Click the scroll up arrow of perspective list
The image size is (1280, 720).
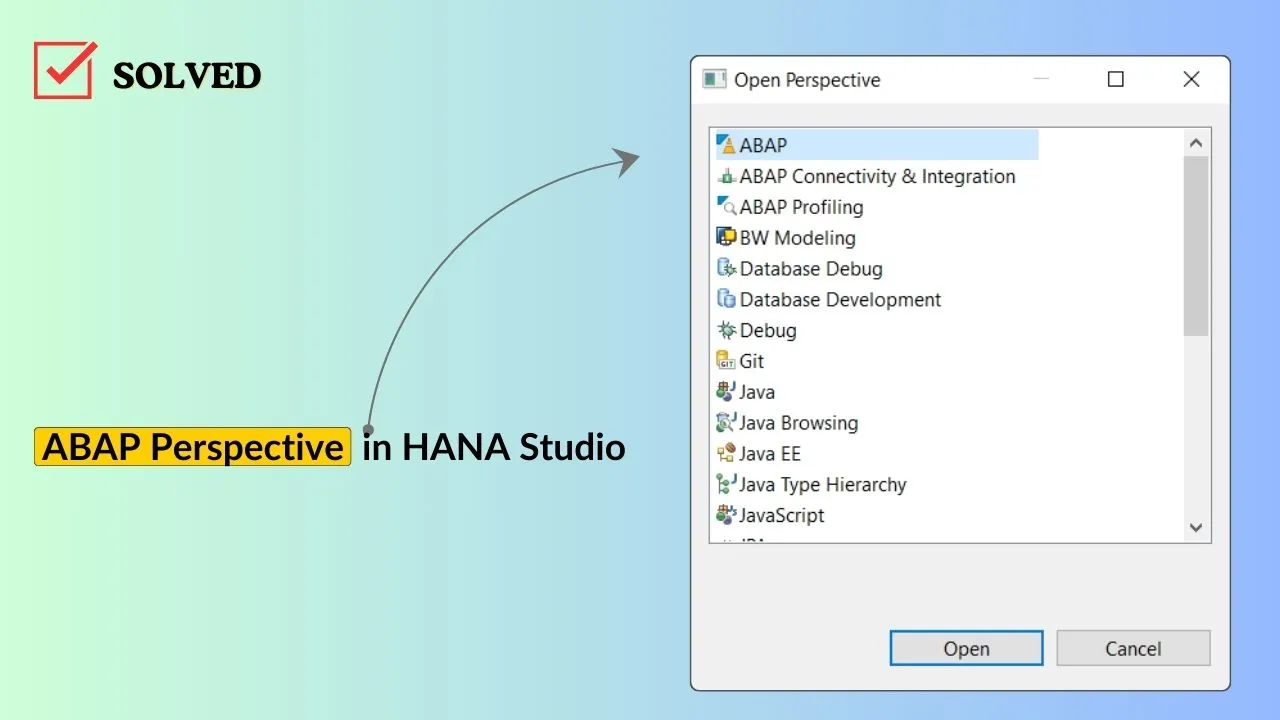click(x=1196, y=143)
